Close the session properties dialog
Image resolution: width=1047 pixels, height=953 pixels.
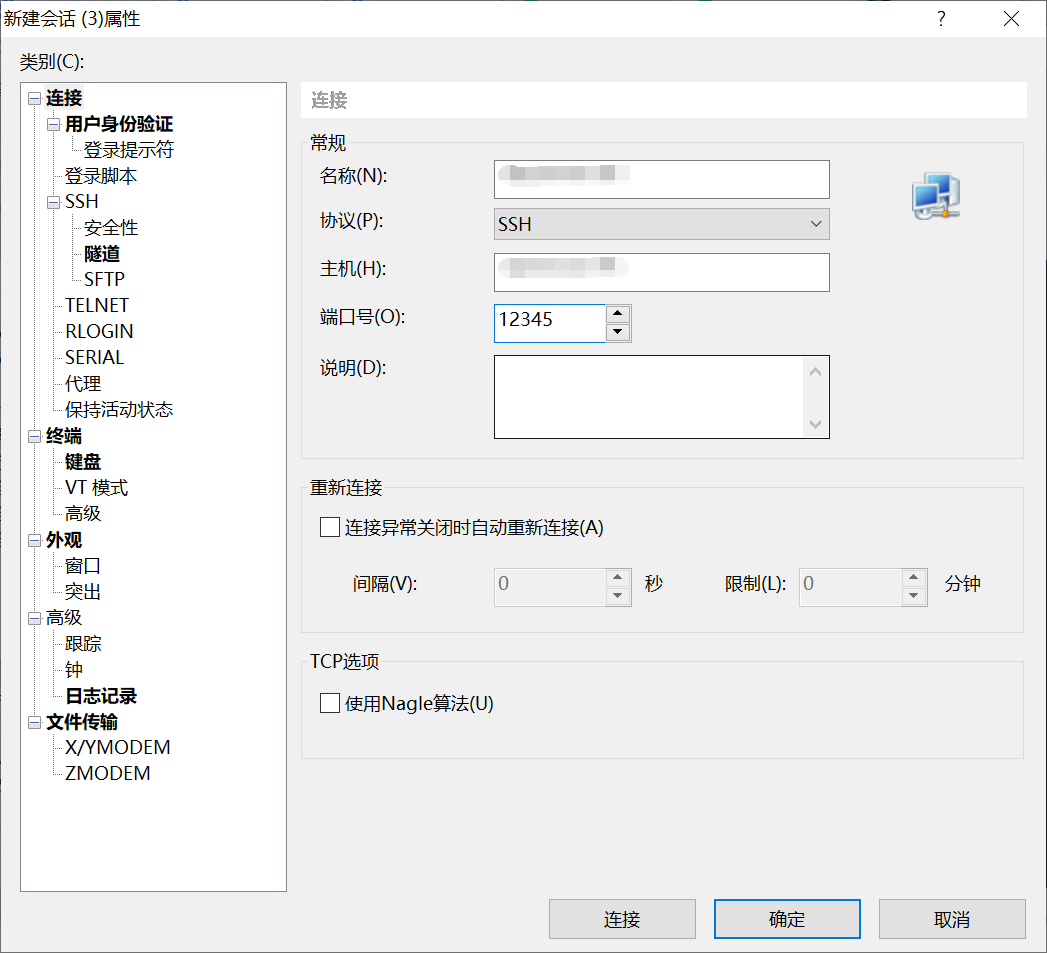[1011, 19]
